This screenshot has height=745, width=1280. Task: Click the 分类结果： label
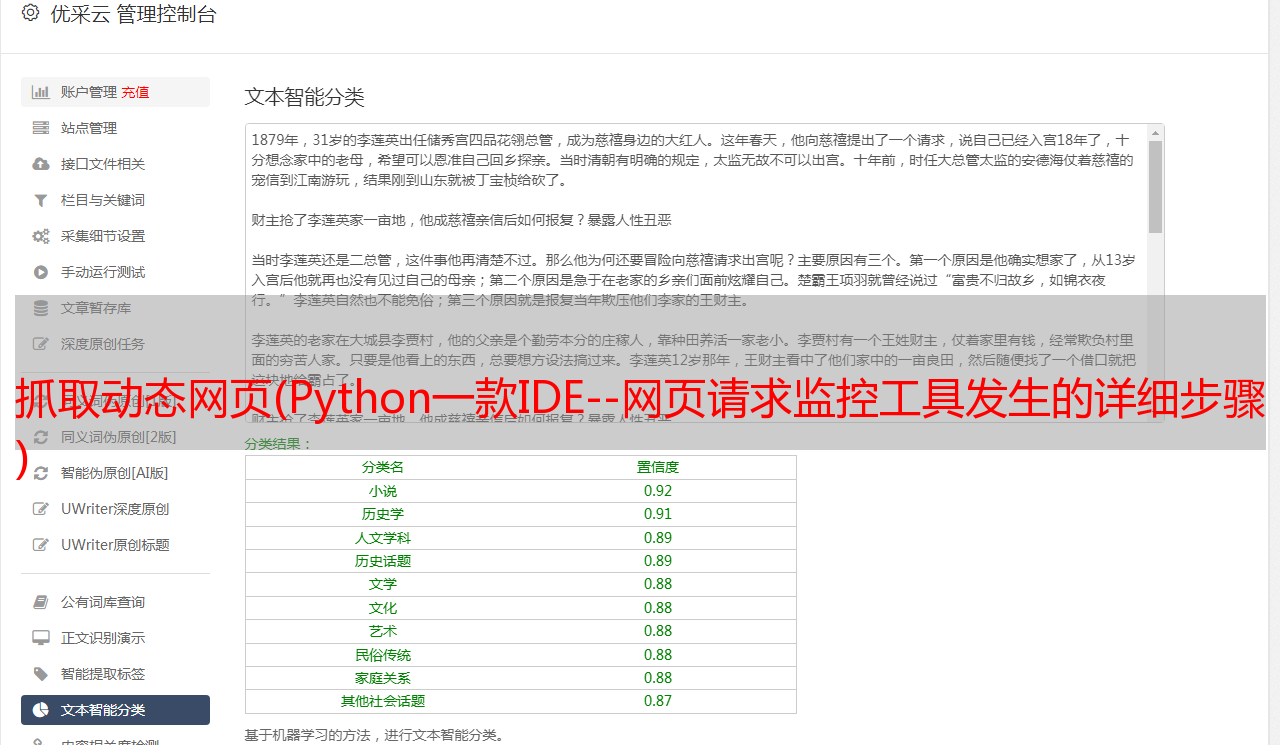279,443
